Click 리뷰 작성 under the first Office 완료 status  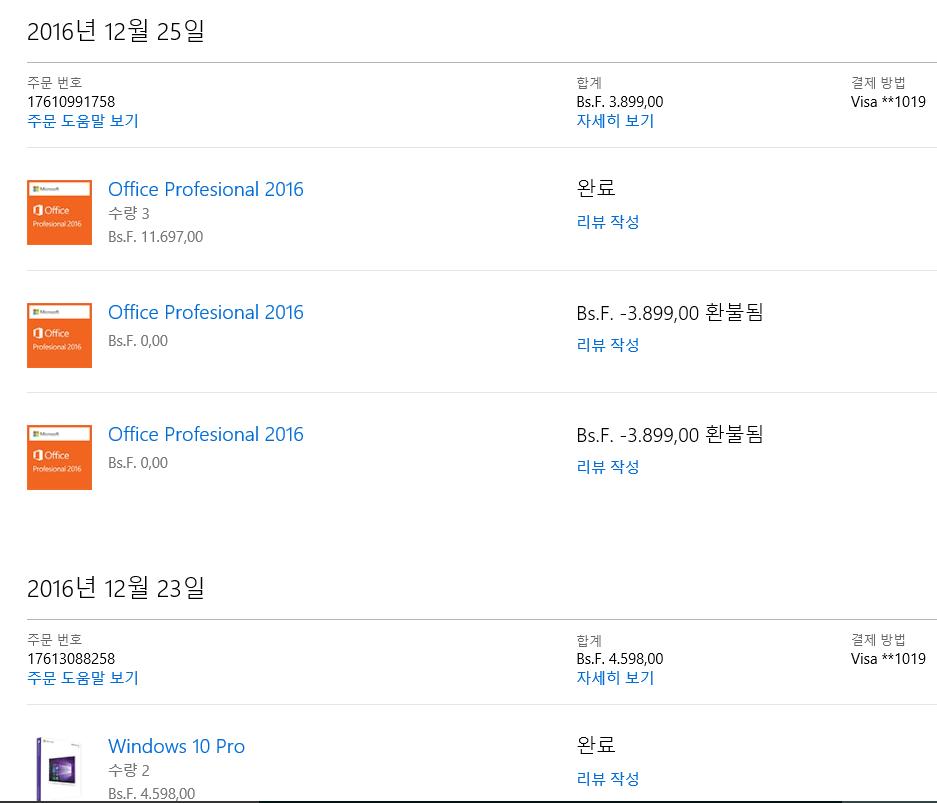click(608, 222)
